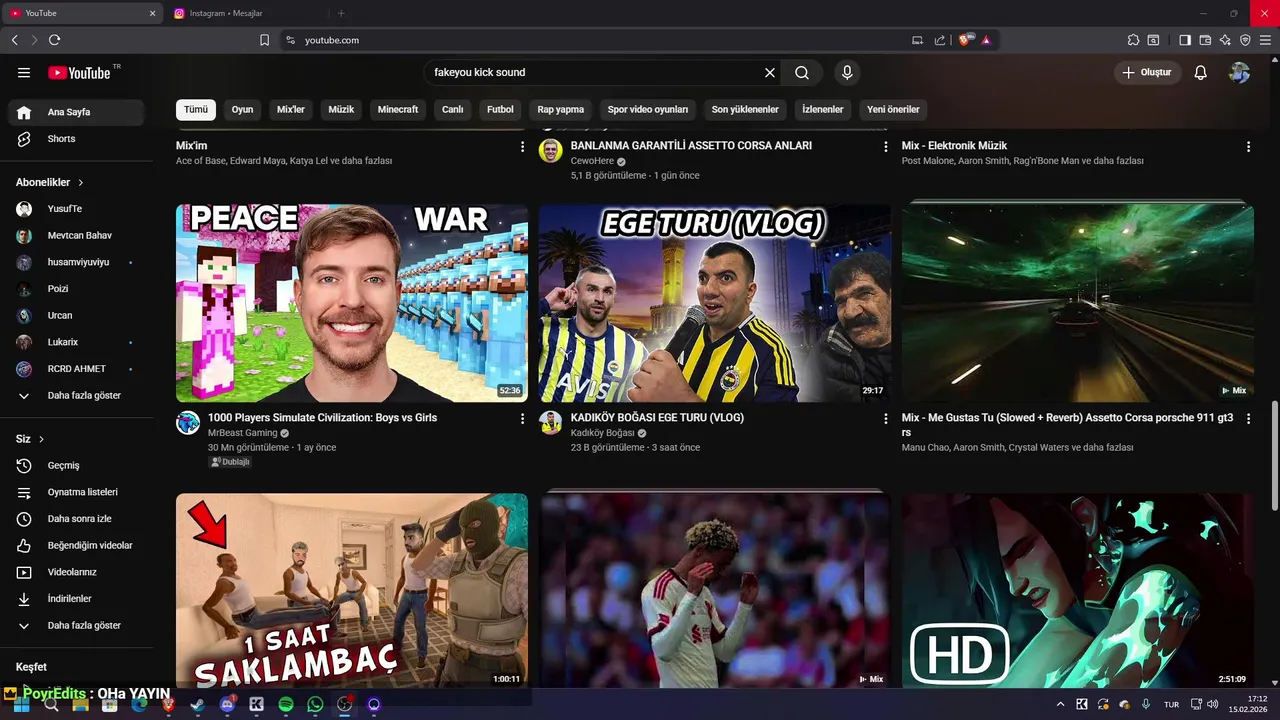Select the Canlı filter chip
The height and width of the screenshot is (720, 1280).
(453, 110)
